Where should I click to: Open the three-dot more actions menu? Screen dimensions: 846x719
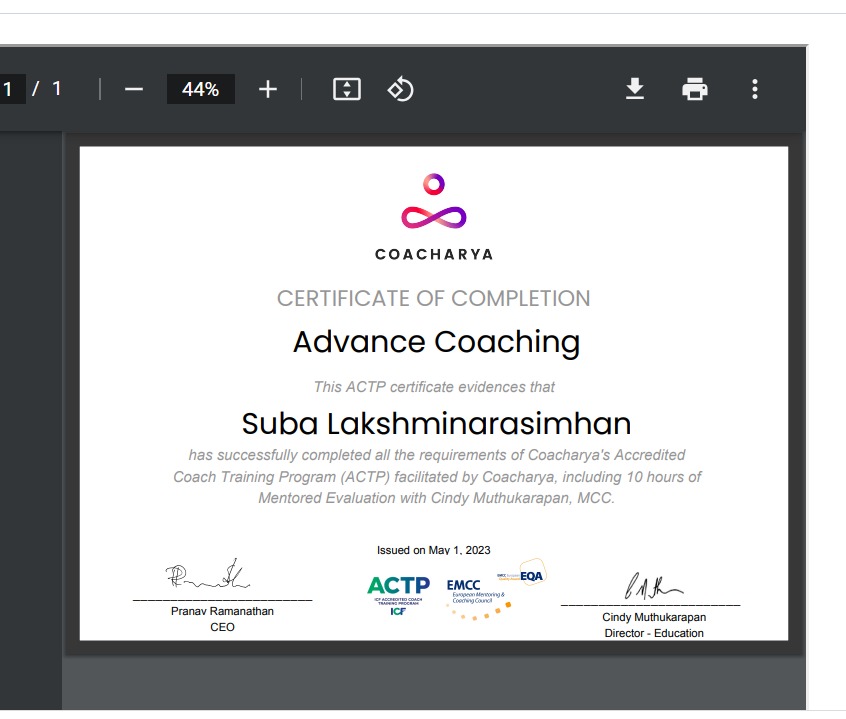[755, 89]
